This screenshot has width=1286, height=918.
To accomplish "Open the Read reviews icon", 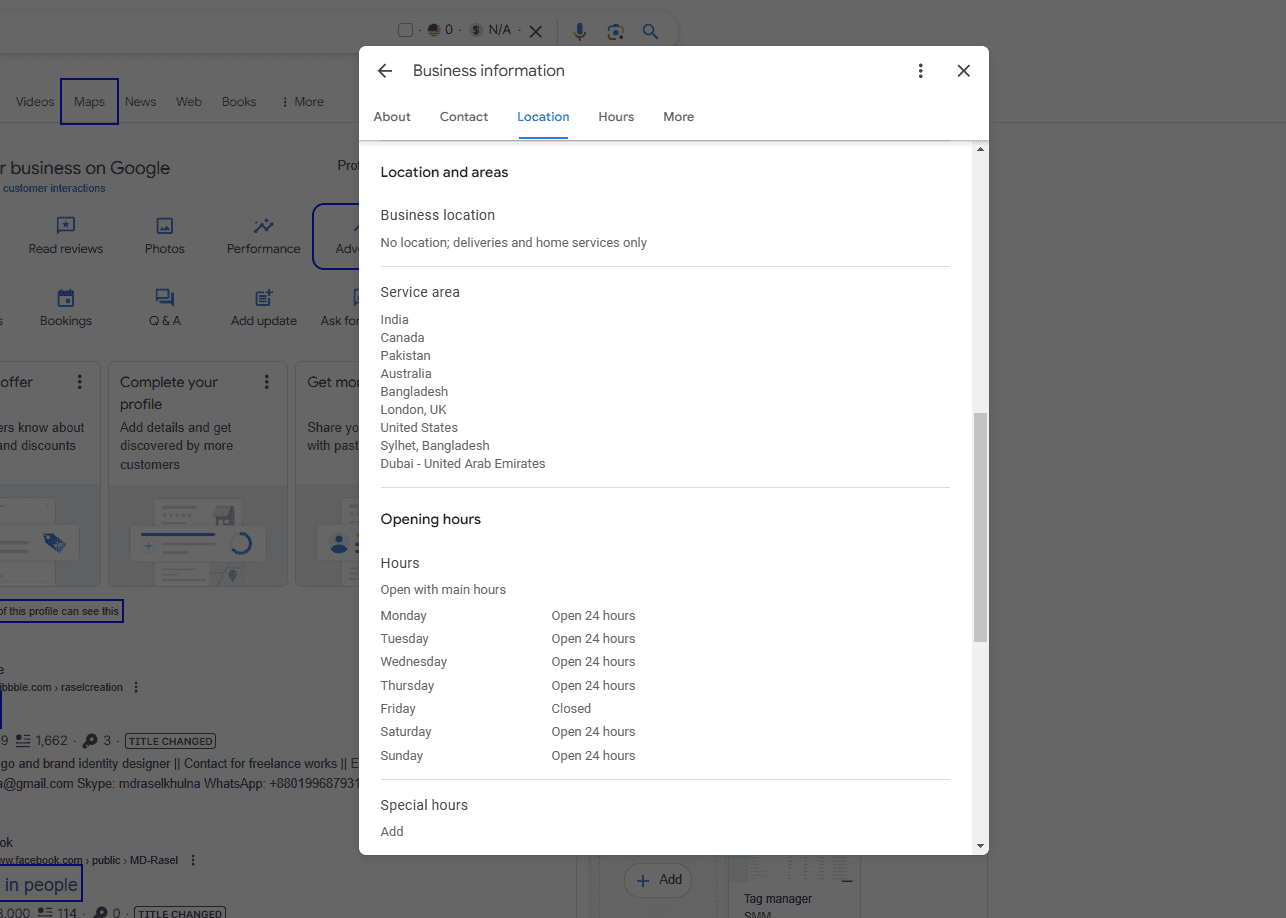I will (65, 226).
